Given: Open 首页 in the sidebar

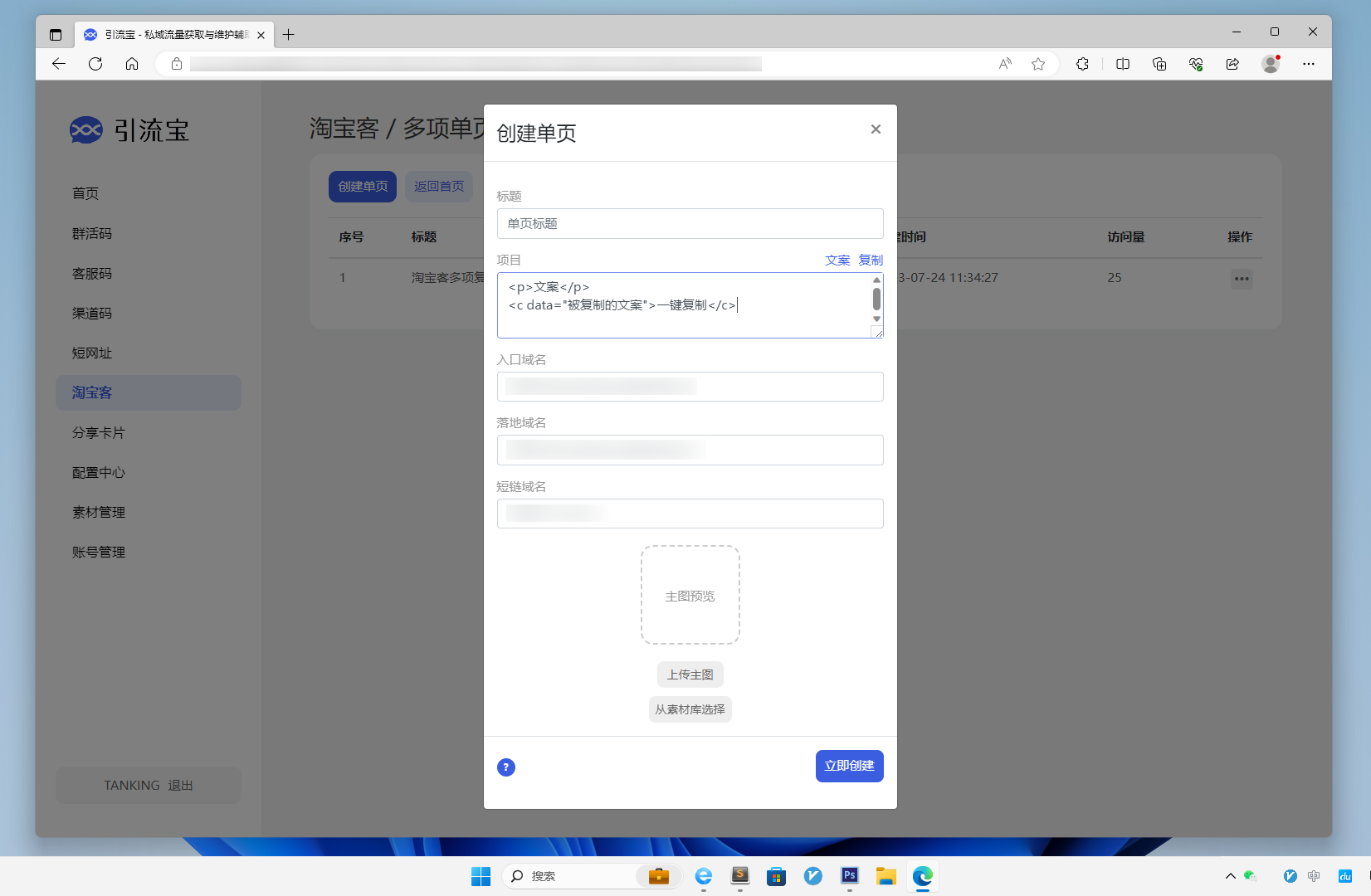Looking at the screenshot, I should (85, 193).
